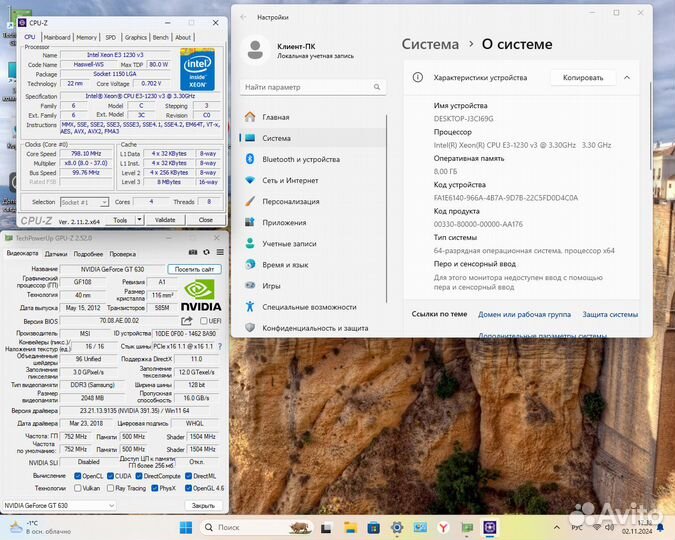Click Посетить сайт button in GPU-Z
The image size is (675, 540).
pos(194,269)
